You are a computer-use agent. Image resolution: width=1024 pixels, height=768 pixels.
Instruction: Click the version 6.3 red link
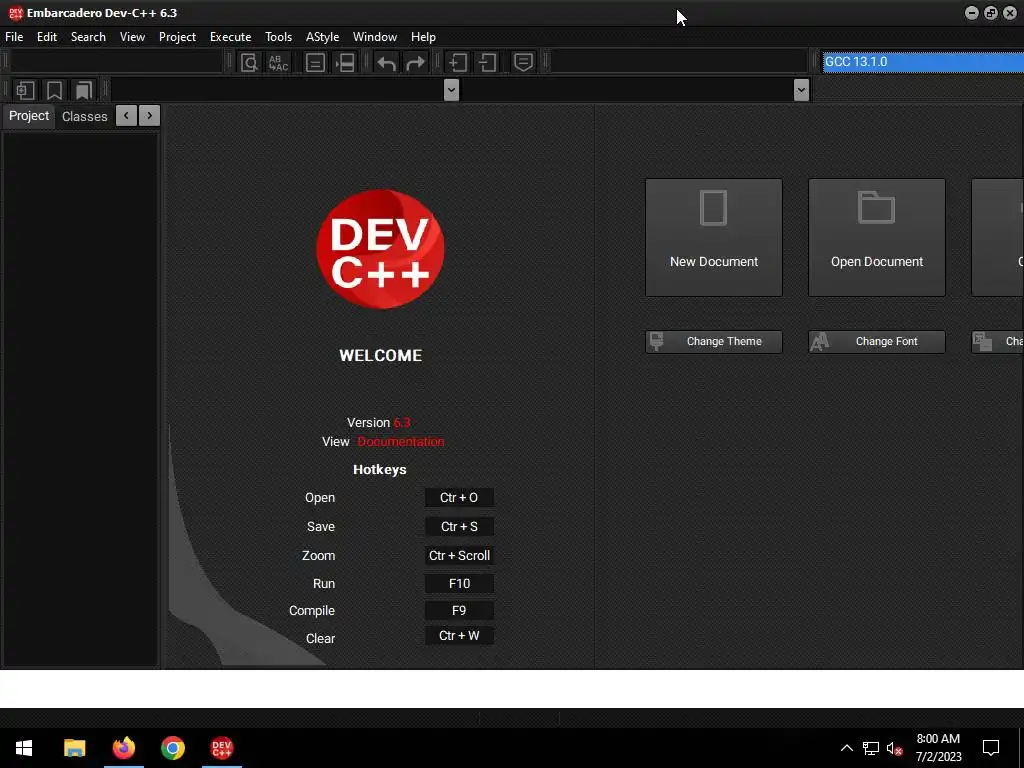(402, 423)
